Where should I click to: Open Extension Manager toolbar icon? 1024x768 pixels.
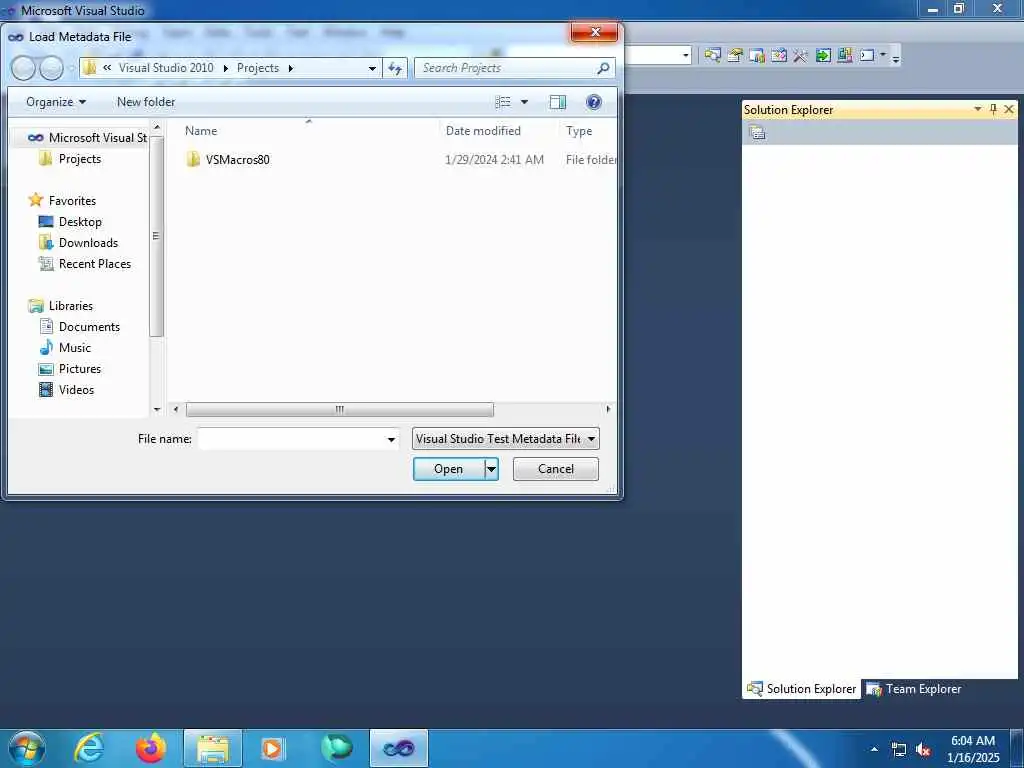(x=845, y=56)
